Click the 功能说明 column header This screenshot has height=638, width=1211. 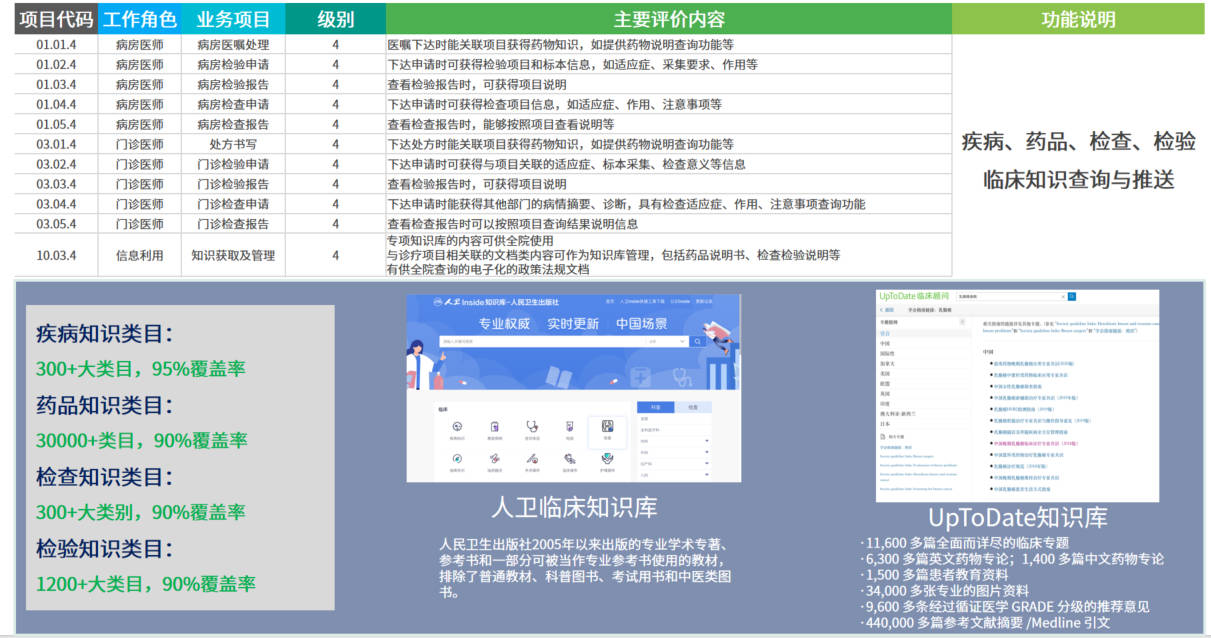pyautogui.click(x=1078, y=19)
